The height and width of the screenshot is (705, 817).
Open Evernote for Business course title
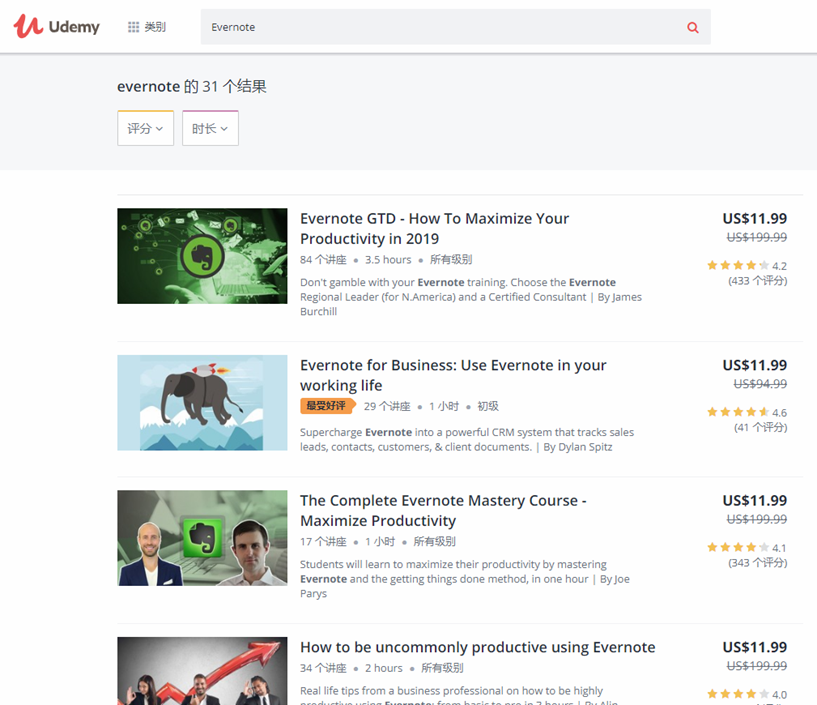[x=453, y=375]
